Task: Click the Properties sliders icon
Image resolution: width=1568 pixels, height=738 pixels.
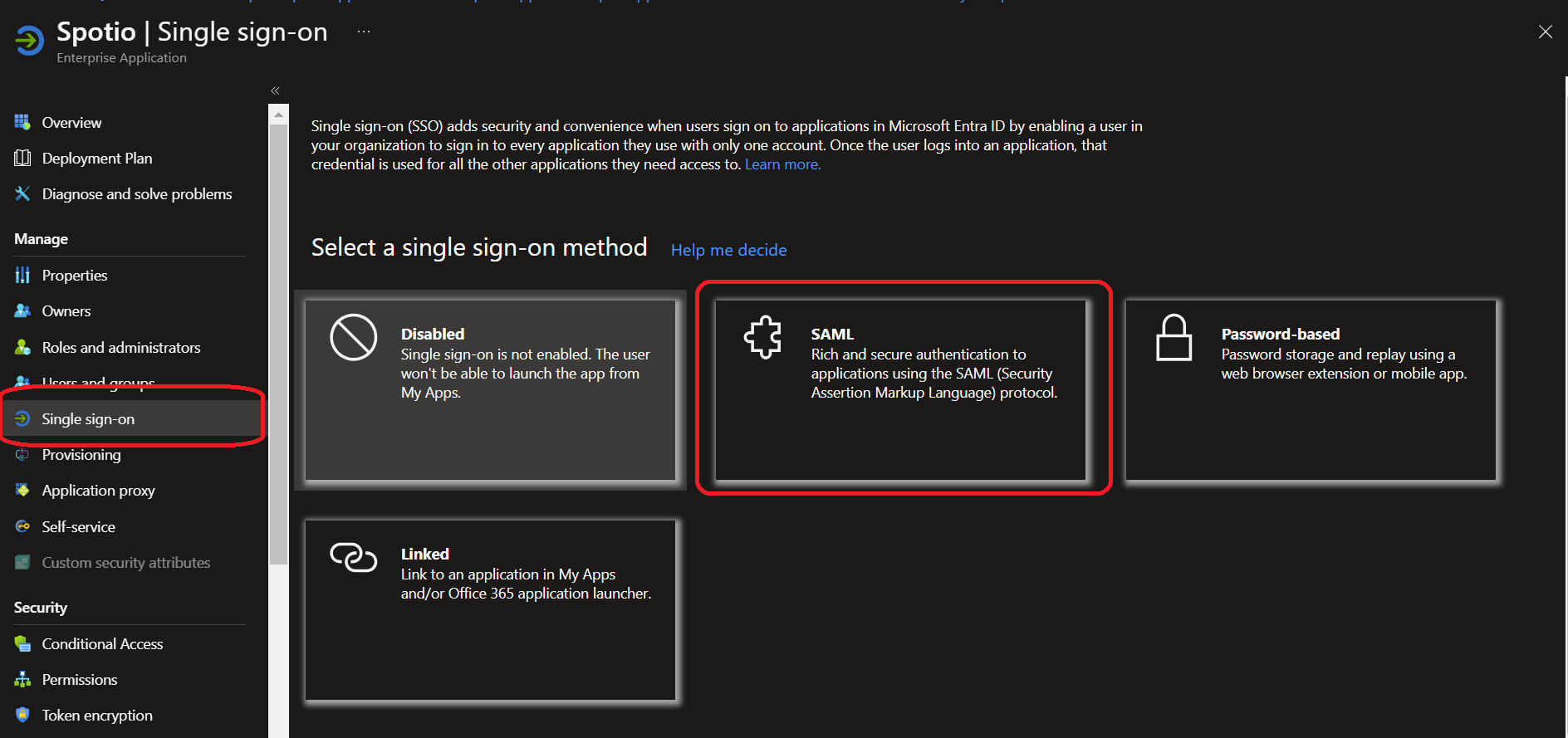Action: [x=22, y=275]
